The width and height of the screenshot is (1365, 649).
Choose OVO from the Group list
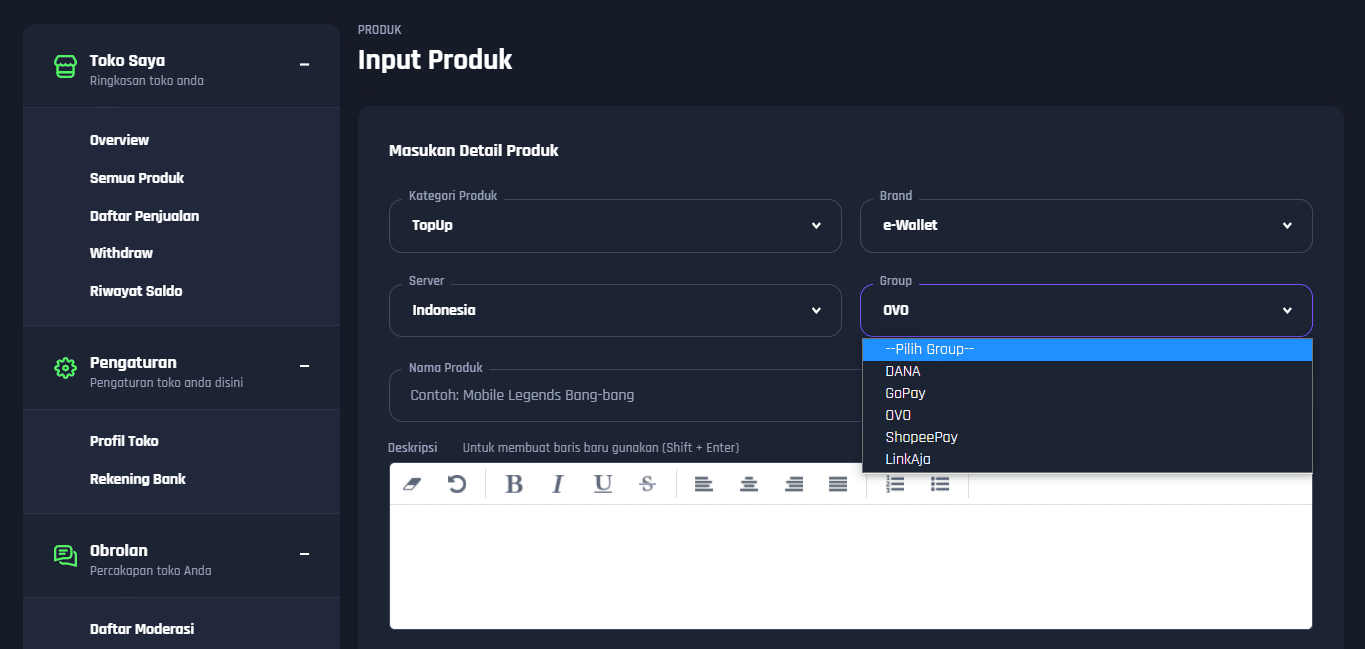(x=1087, y=415)
